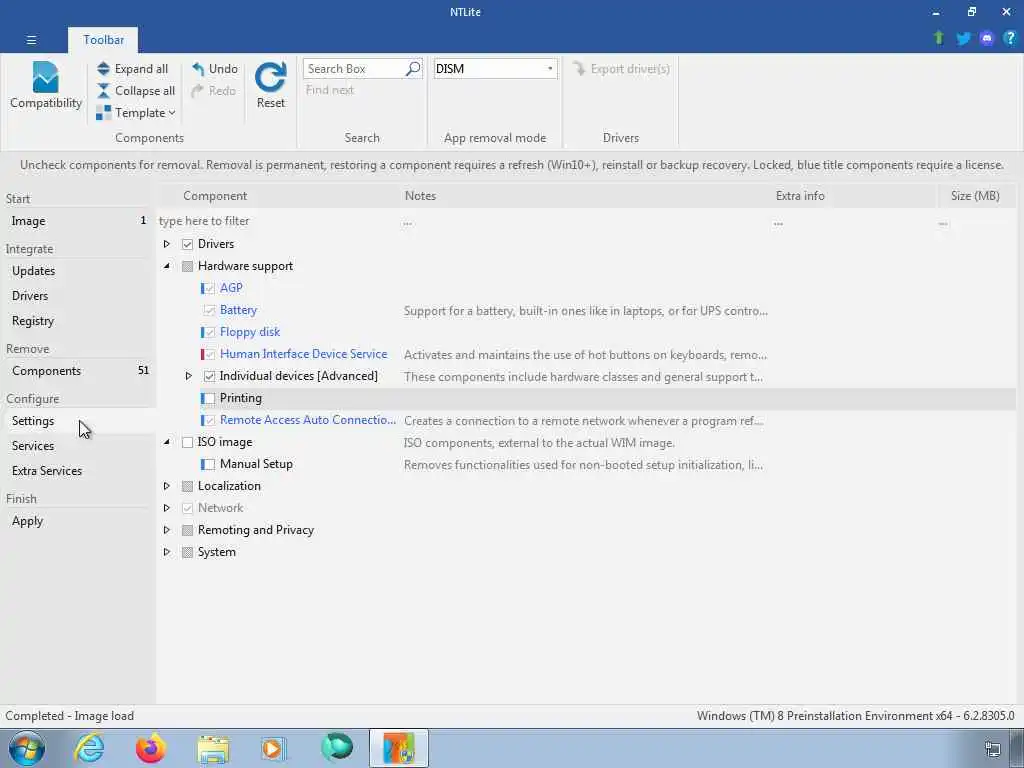This screenshot has width=1024, height=768.
Task: Toggle the Manual Setup checkbox
Action: pyautogui.click(x=210, y=464)
